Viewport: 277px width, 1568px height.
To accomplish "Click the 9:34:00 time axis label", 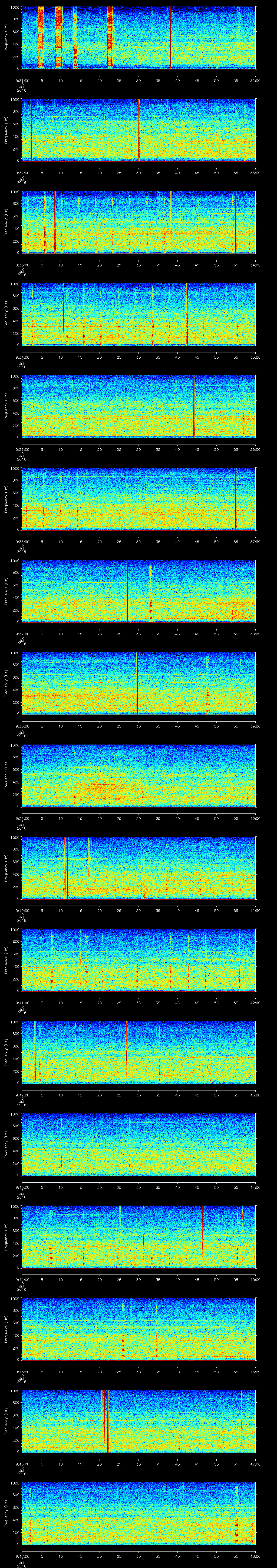I will [x=22, y=357].
